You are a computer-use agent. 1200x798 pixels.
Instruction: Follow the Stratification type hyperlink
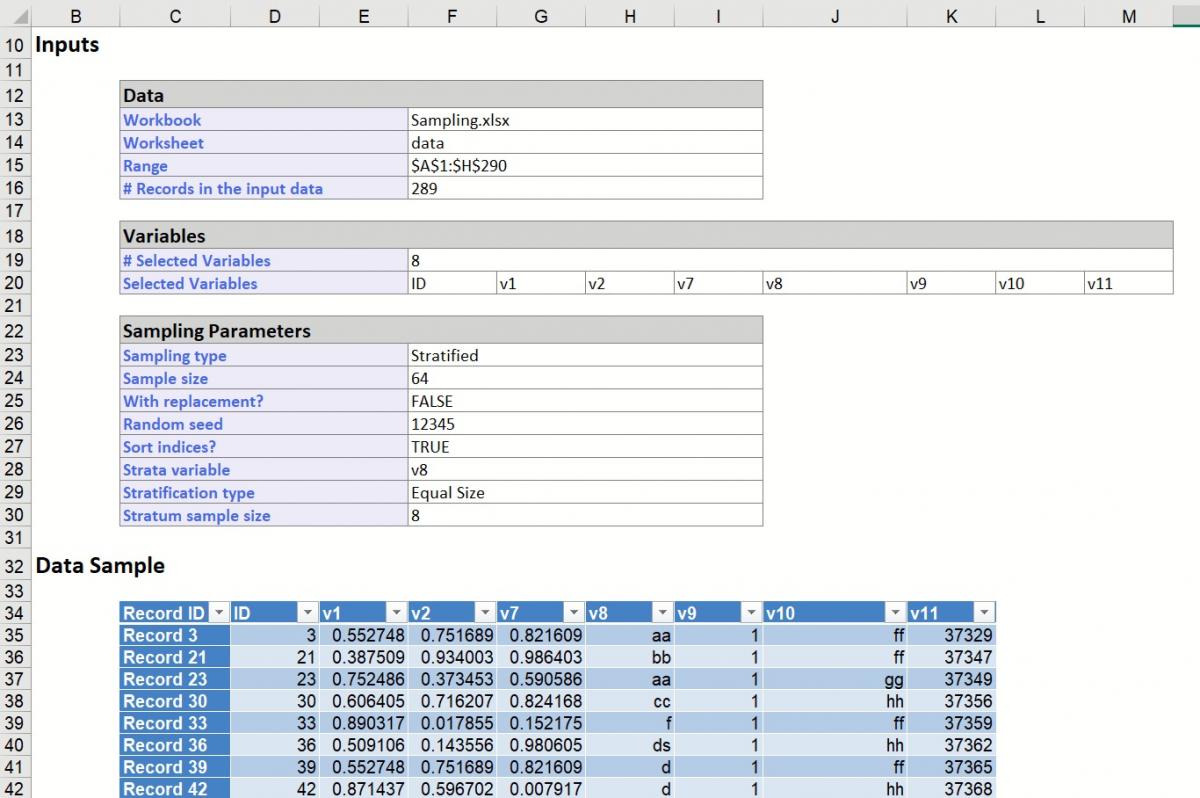click(x=189, y=492)
